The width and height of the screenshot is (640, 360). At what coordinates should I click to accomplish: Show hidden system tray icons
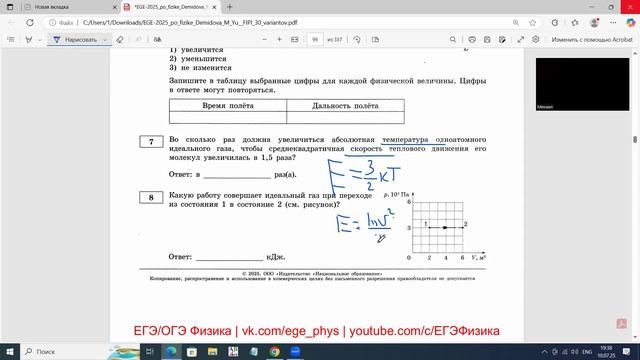[x=544, y=351]
